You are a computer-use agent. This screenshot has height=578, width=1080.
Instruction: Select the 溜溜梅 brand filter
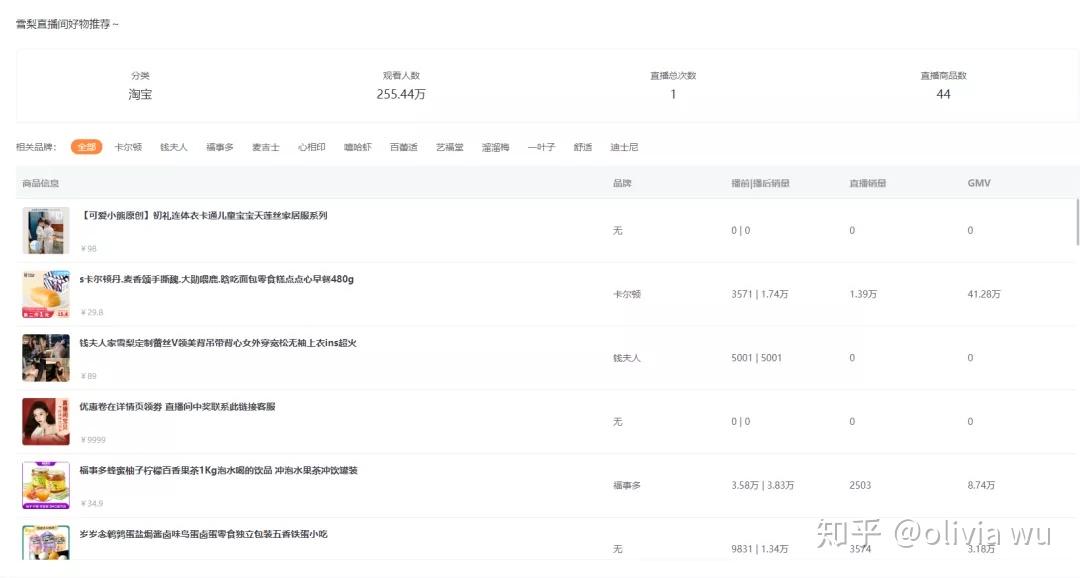point(494,146)
